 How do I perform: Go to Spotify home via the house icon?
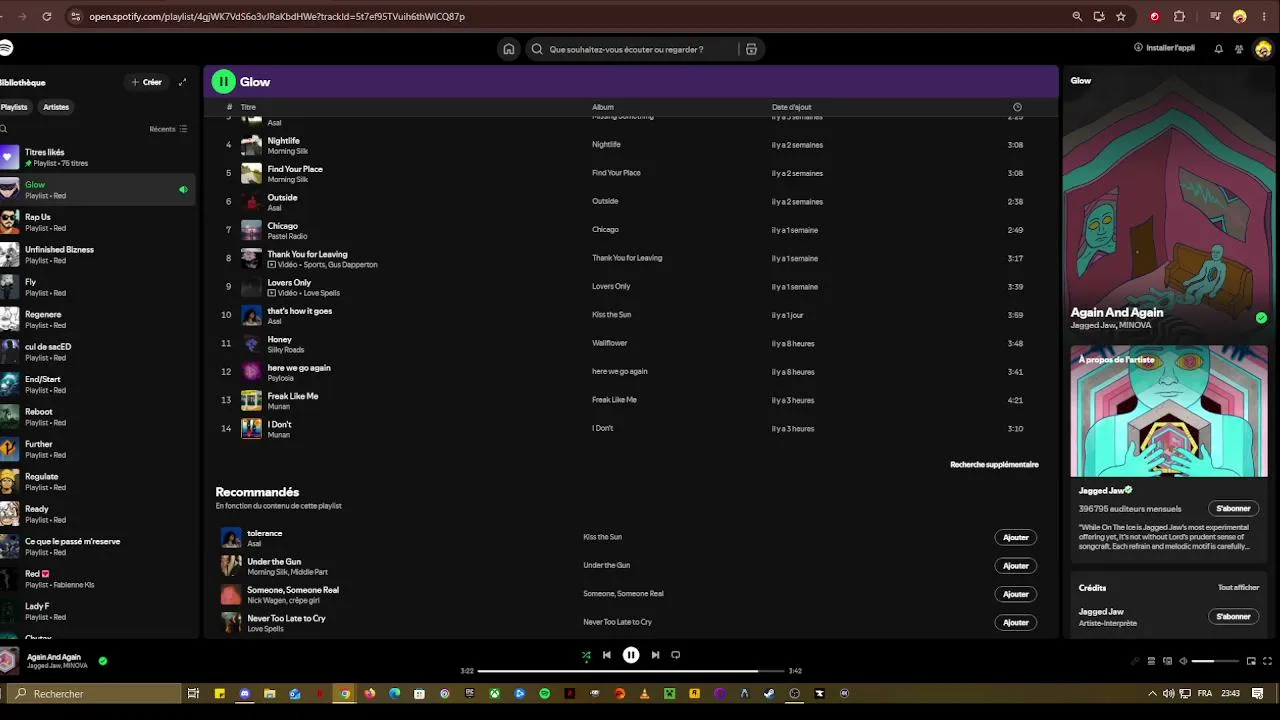[509, 49]
